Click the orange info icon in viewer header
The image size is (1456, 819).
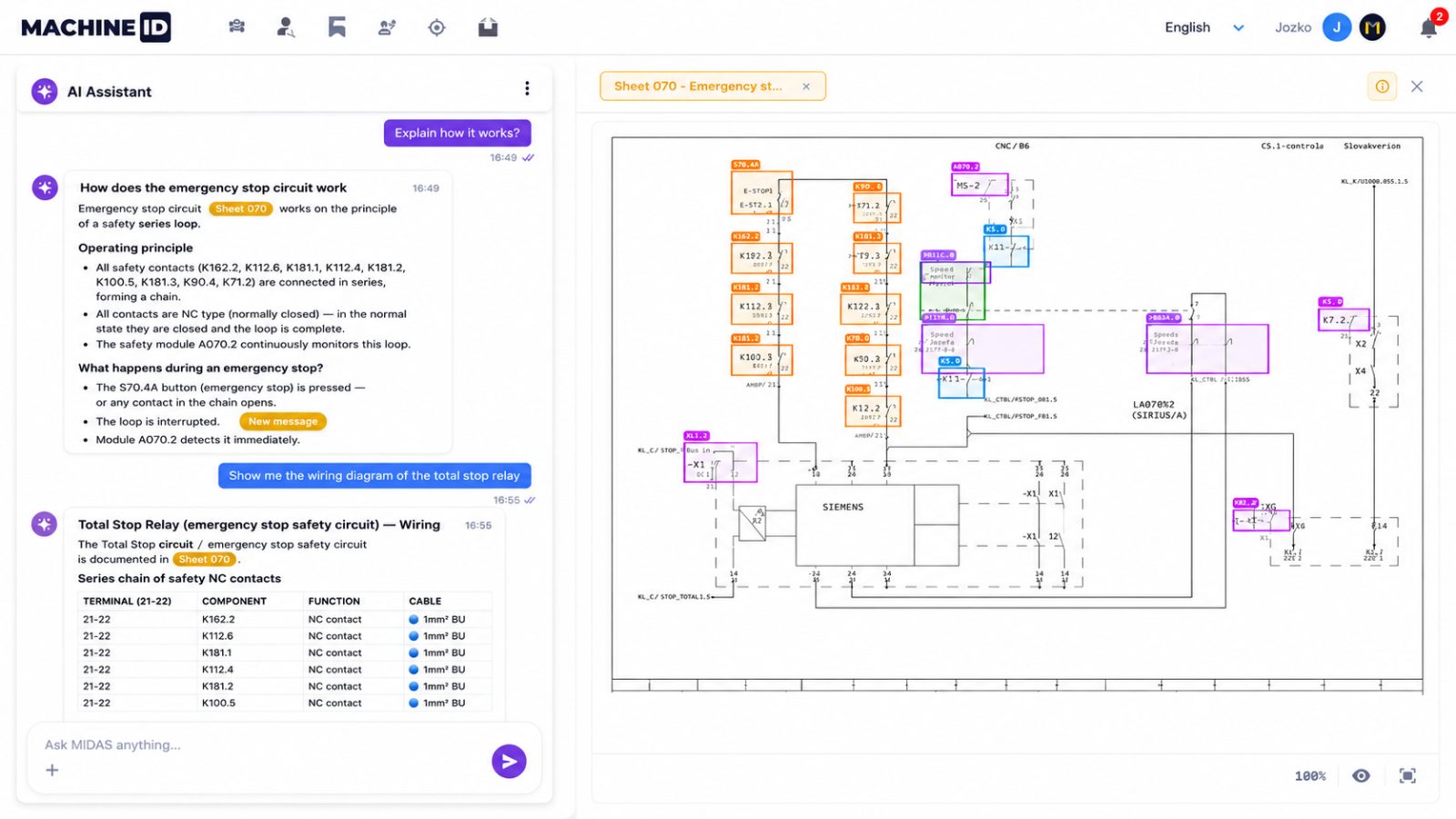point(1381,86)
